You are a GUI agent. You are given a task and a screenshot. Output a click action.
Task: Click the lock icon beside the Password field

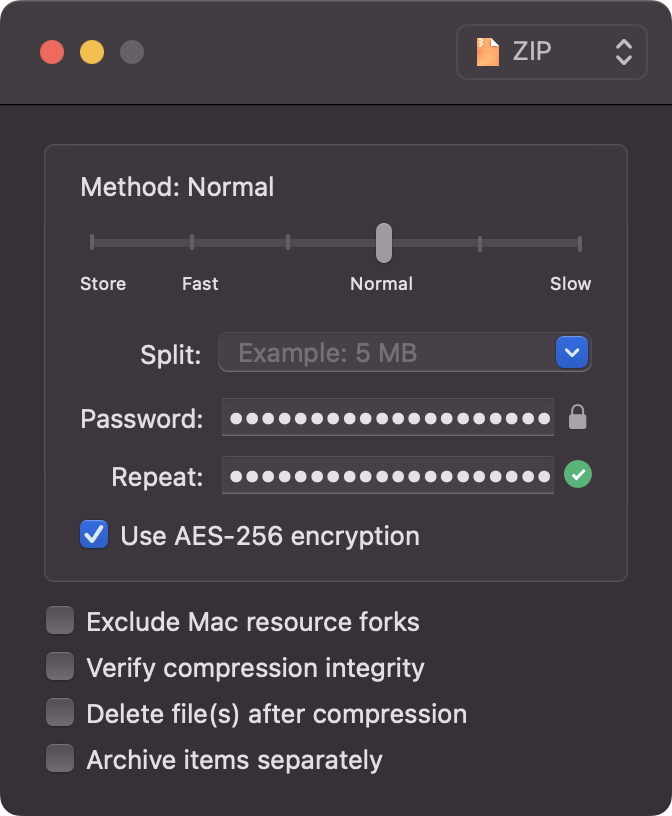[577, 417]
